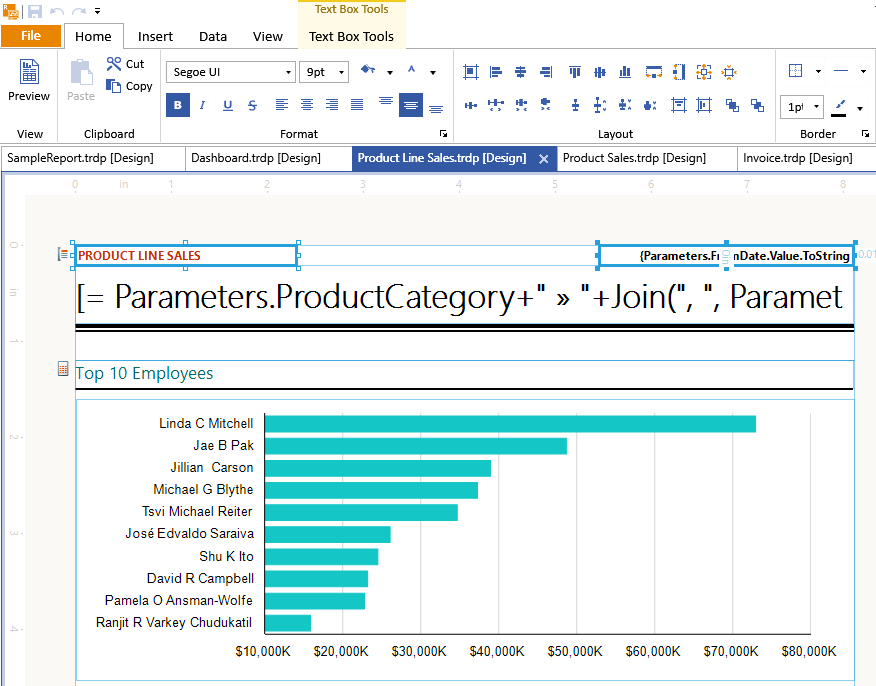
Task: Save the report with the floppy icon
Action: [35, 11]
